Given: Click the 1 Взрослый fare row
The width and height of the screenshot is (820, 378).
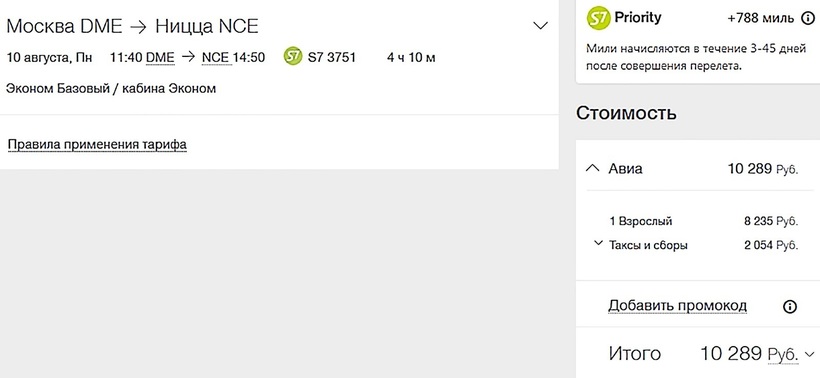Looking at the screenshot, I should 703,221.
